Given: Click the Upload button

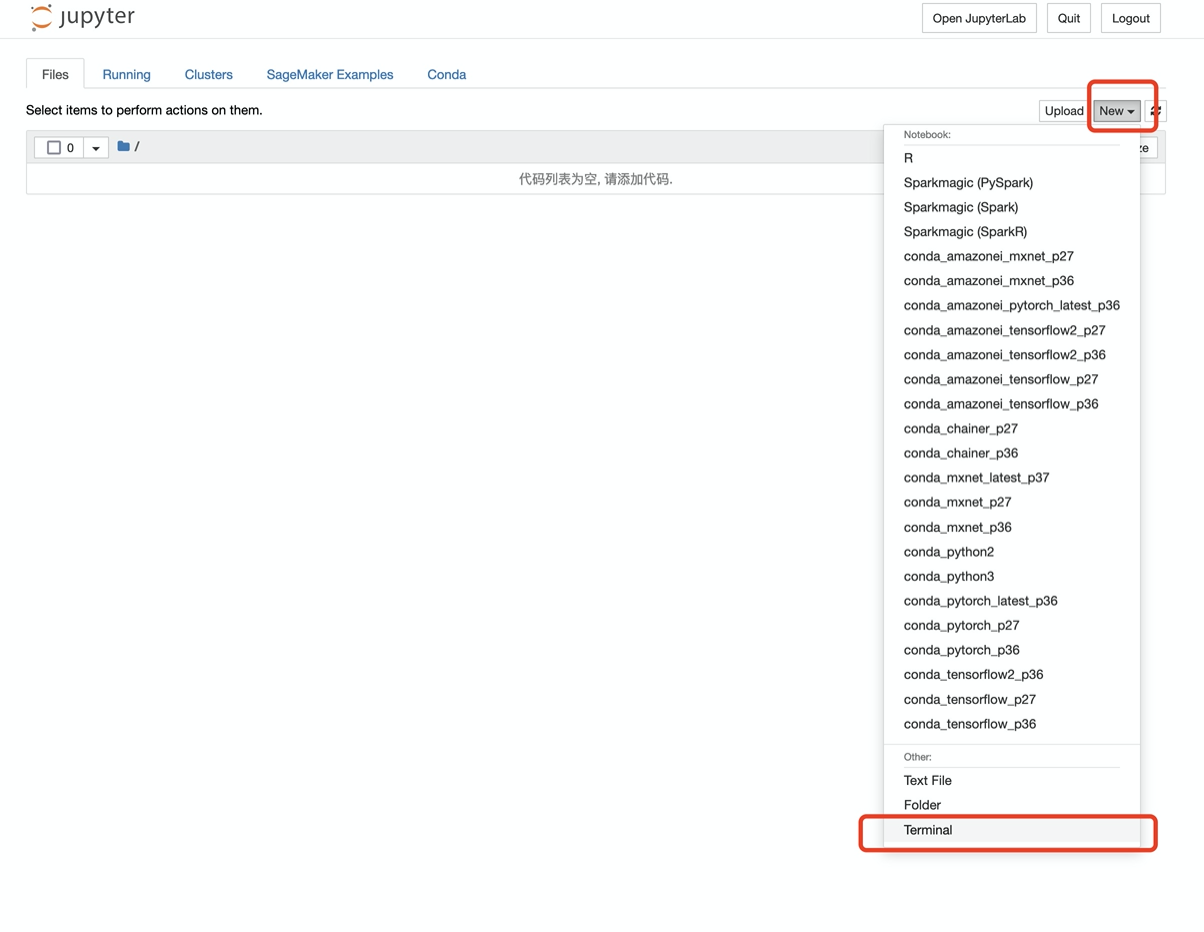Looking at the screenshot, I should point(1063,111).
